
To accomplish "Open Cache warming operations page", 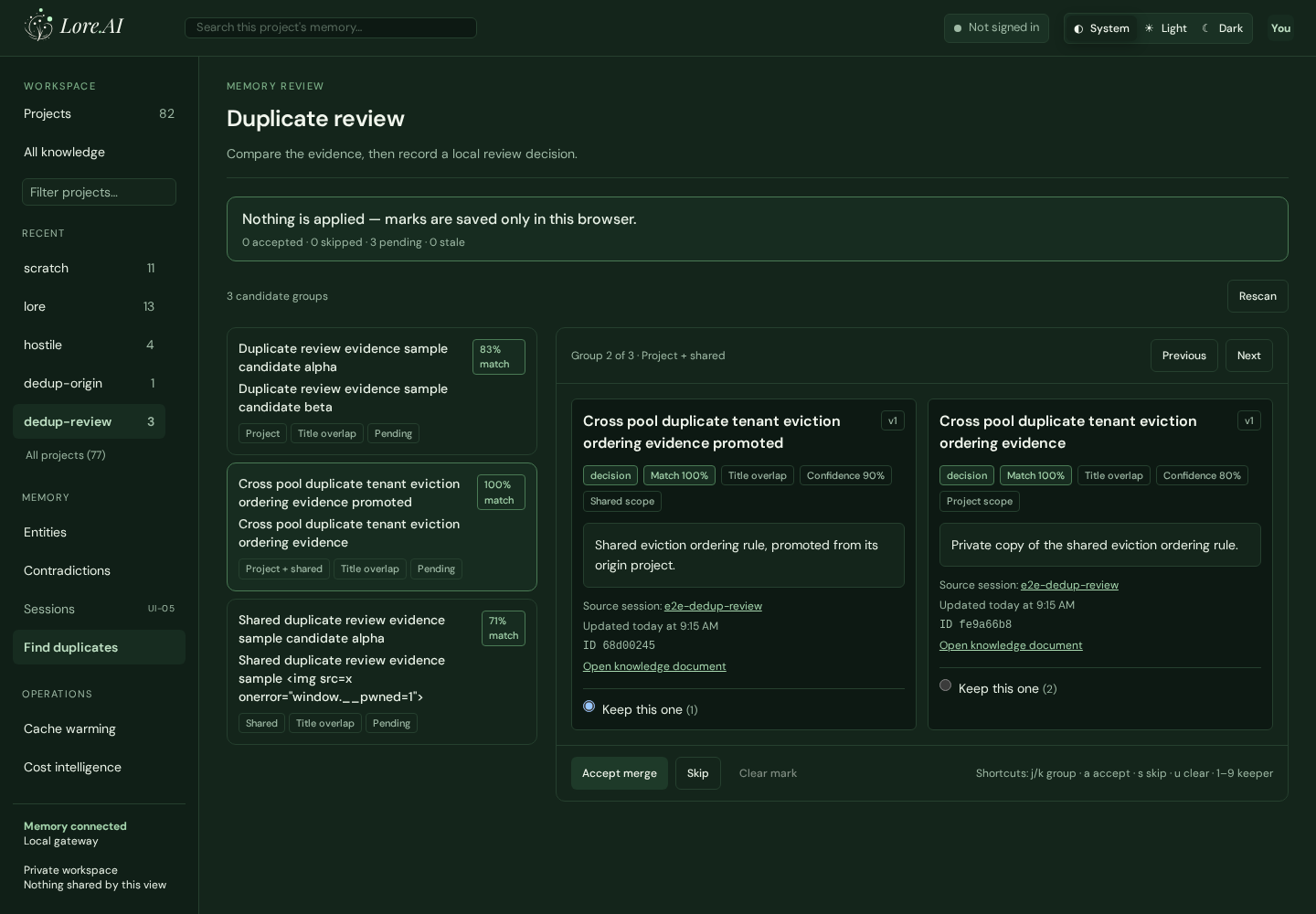I will pos(99,728).
